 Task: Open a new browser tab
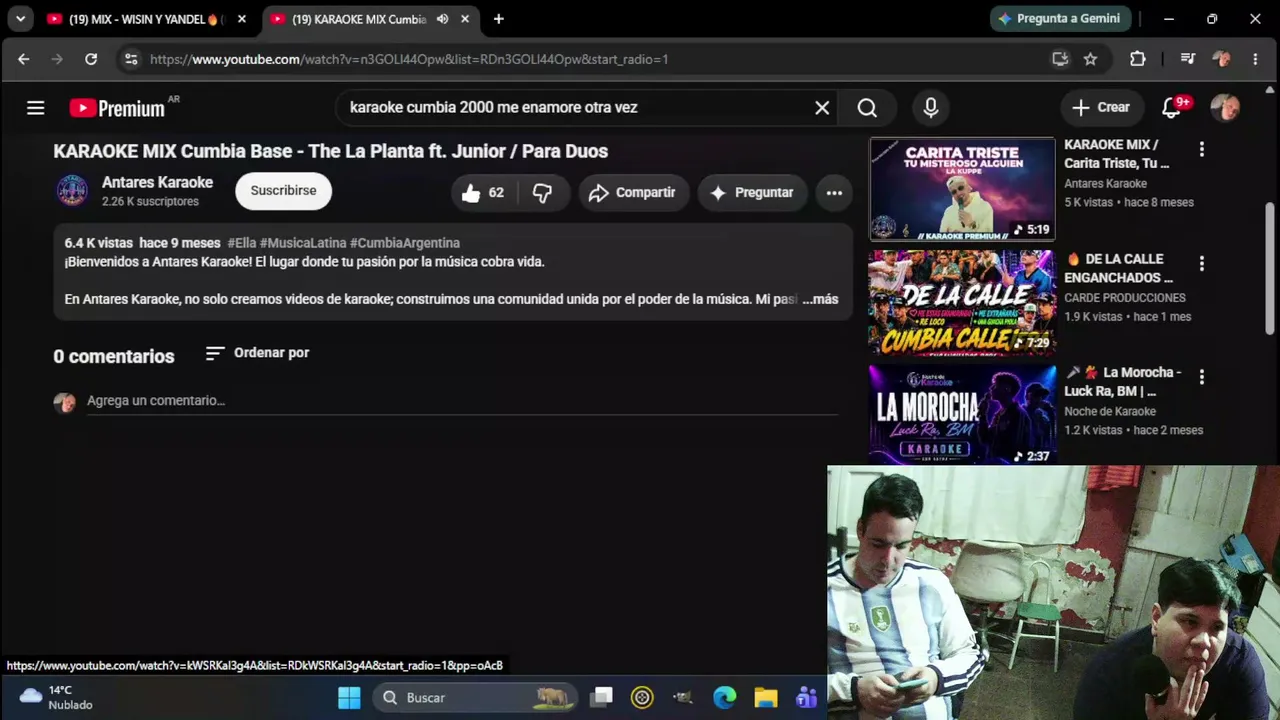498,19
